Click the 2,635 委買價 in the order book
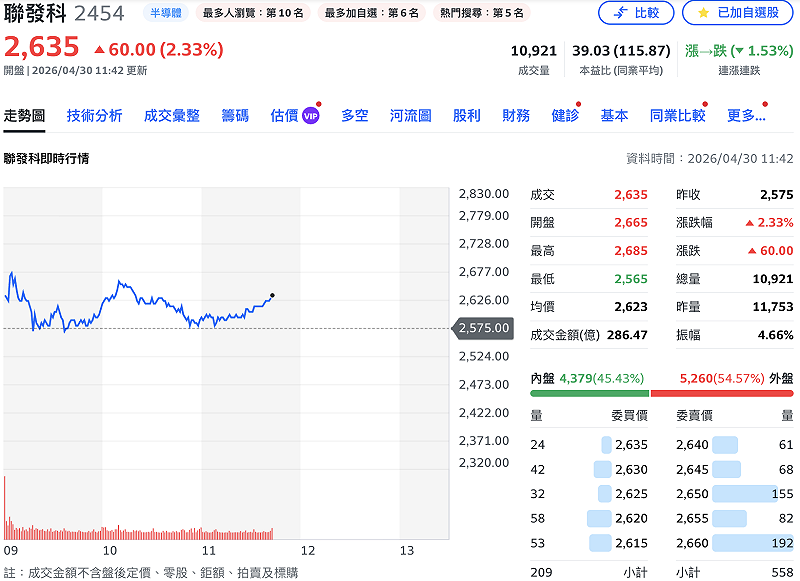This screenshot has width=800, height=581. (635, 443)
